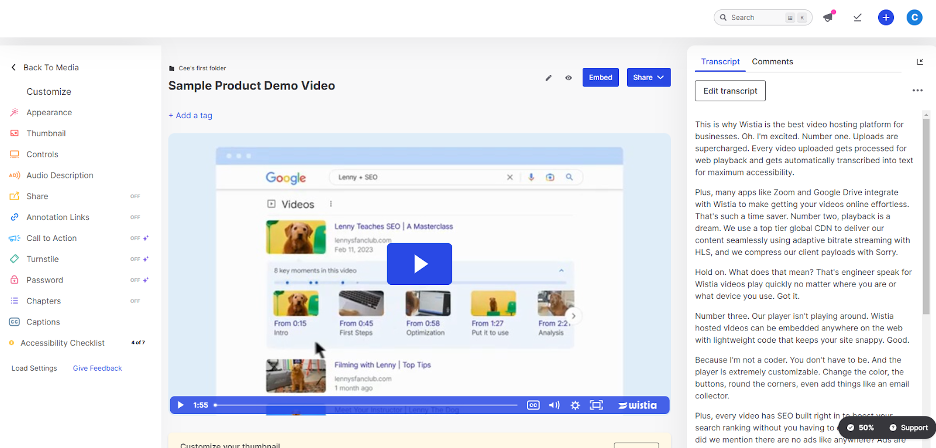This screenshot has height=448, width=936.
Task: Click the Thumbnail image icon in sidebar
Action: point(14,133)
